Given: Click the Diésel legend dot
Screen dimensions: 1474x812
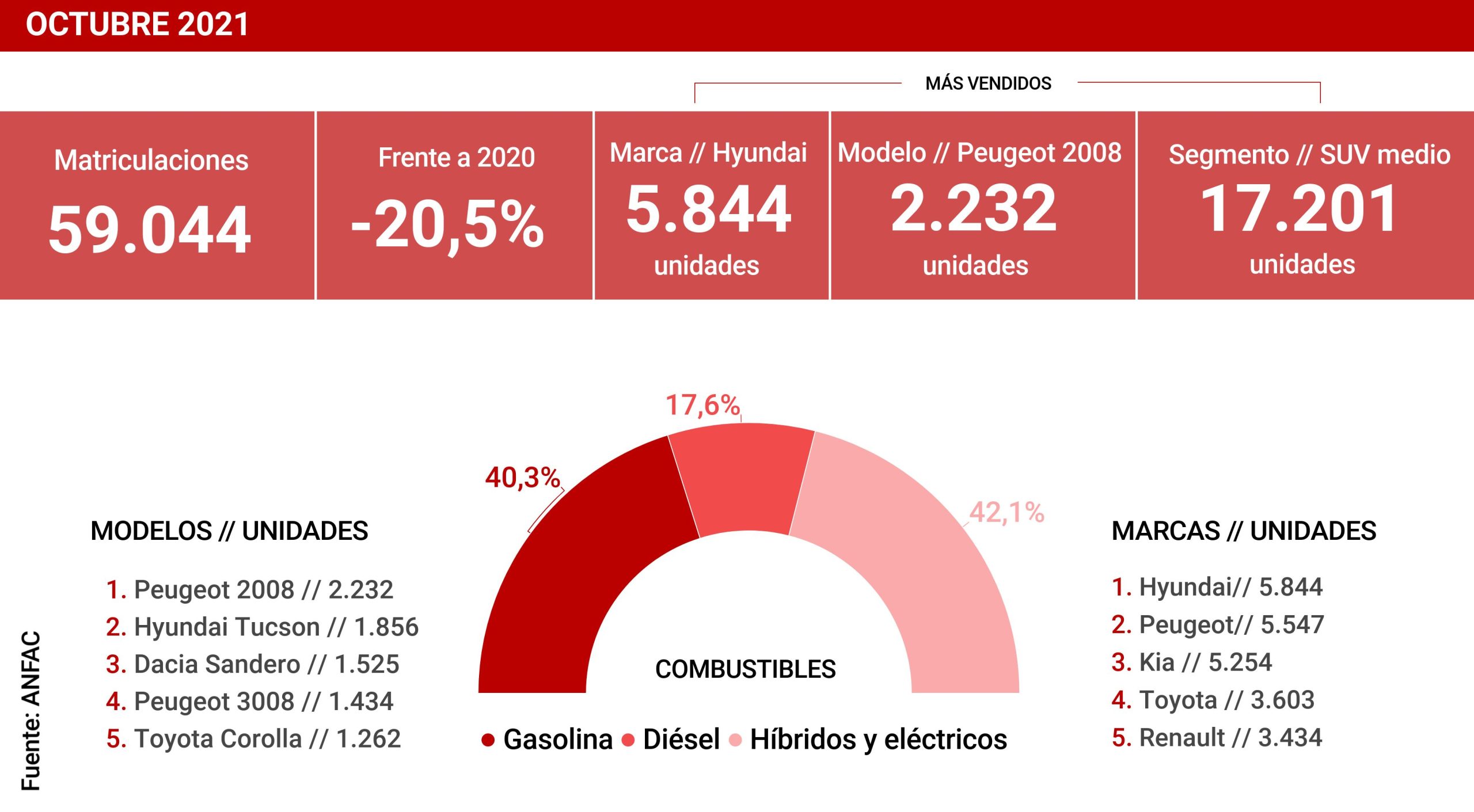Looking at the screenshot, I should 628,740.
